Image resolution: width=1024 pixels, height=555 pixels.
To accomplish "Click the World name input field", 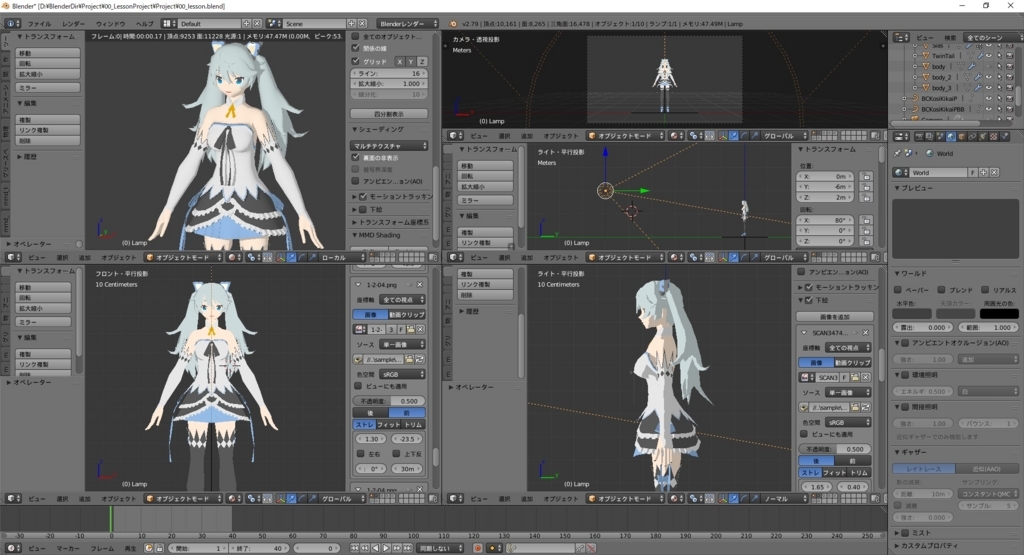I will click(938, 172).
